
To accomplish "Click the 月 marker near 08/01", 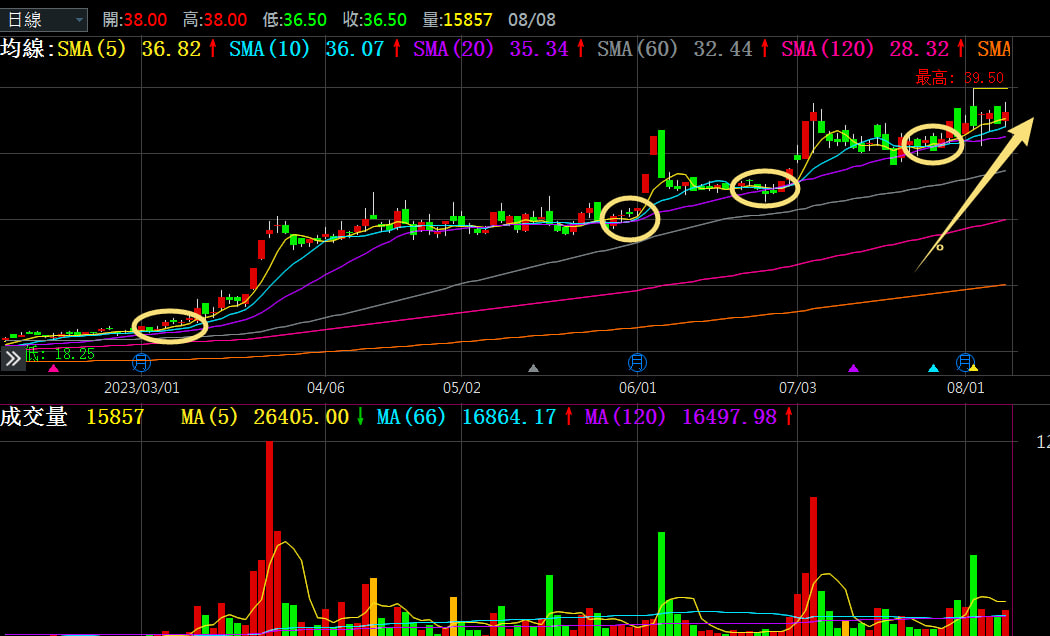I will tap(965, 361).
